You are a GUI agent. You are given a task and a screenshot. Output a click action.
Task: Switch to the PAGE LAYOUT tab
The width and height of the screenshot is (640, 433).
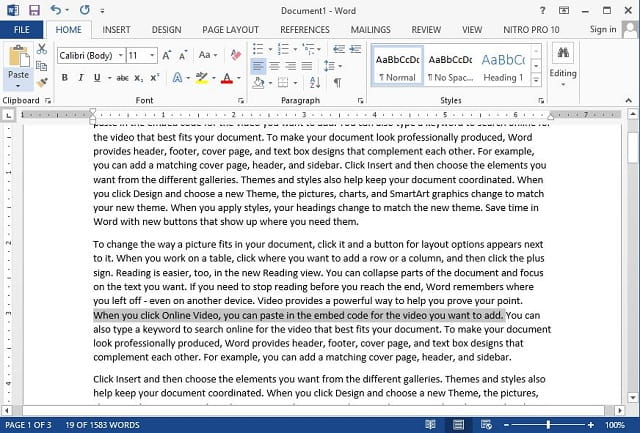(x=230, y=30)
